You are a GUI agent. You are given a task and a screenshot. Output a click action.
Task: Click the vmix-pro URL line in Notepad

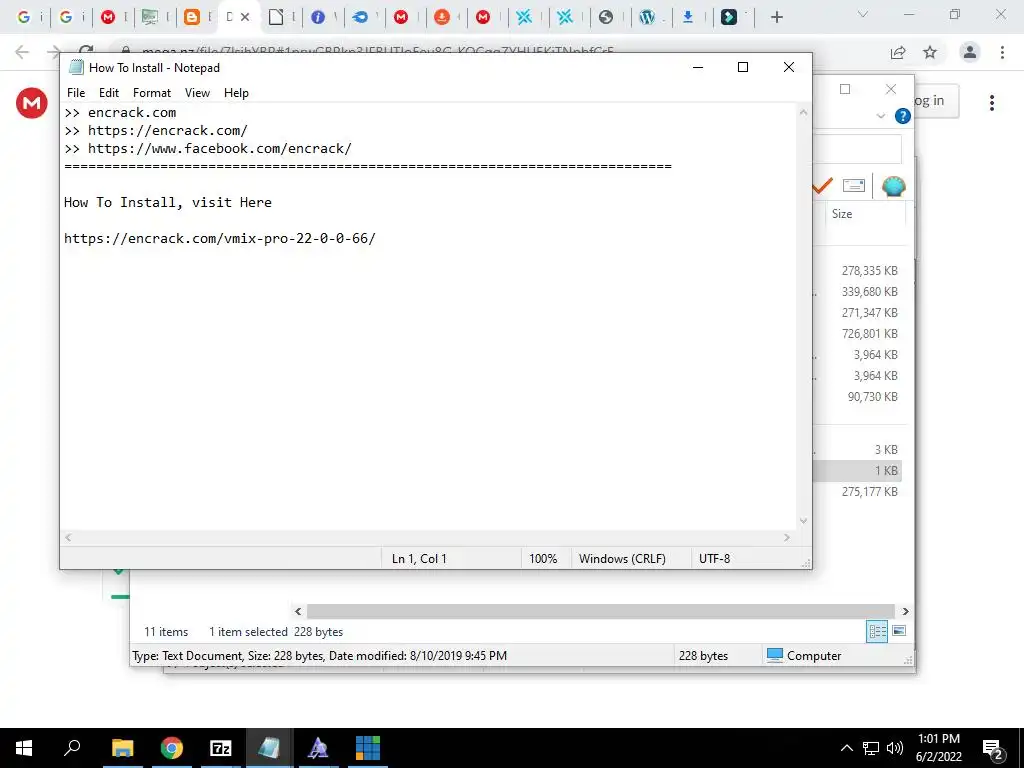point(219,238)
